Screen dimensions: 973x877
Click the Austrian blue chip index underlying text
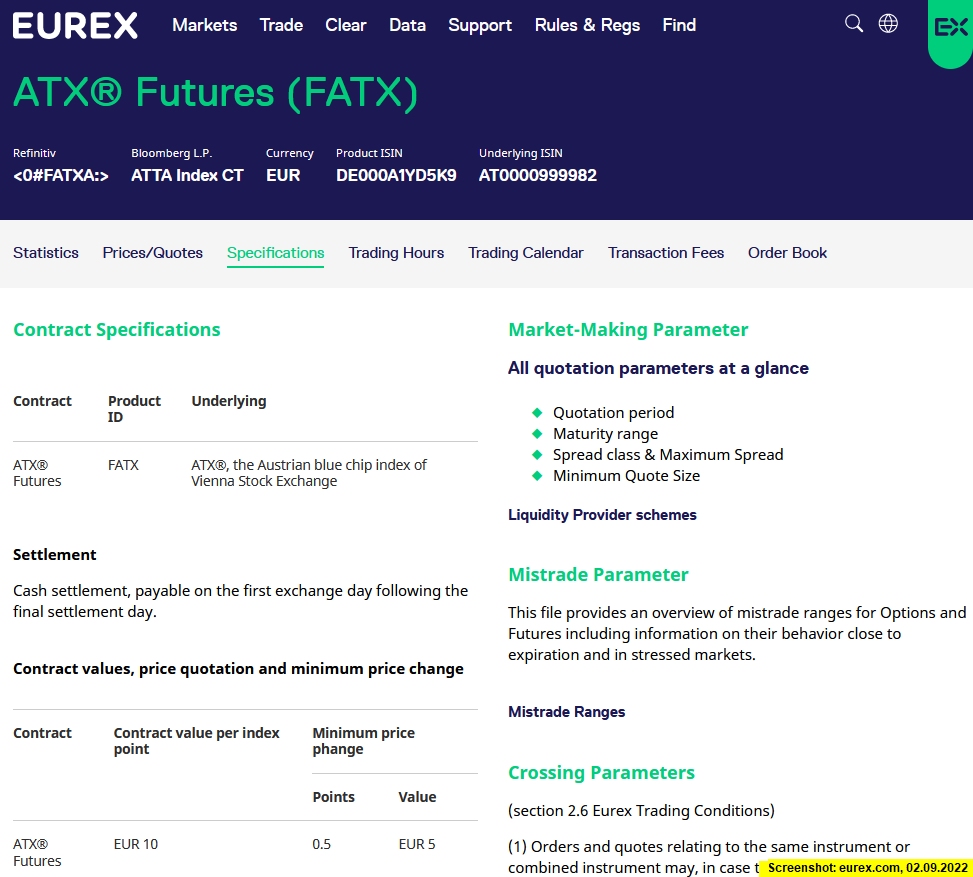[309, 473]
